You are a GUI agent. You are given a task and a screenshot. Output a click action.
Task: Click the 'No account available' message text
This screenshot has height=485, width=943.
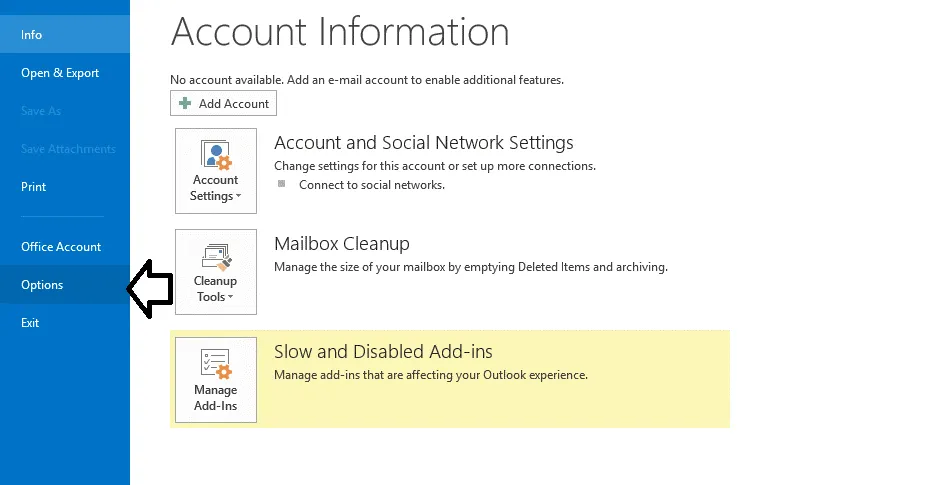point(367,79)
